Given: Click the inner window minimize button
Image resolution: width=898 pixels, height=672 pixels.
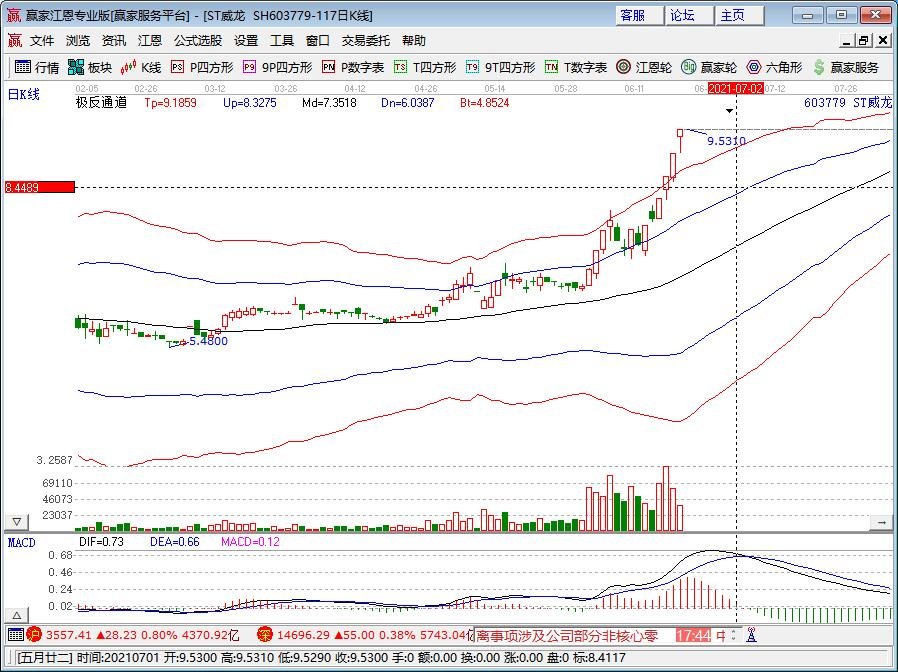Looking at the screenshot, I should point(847,41).
